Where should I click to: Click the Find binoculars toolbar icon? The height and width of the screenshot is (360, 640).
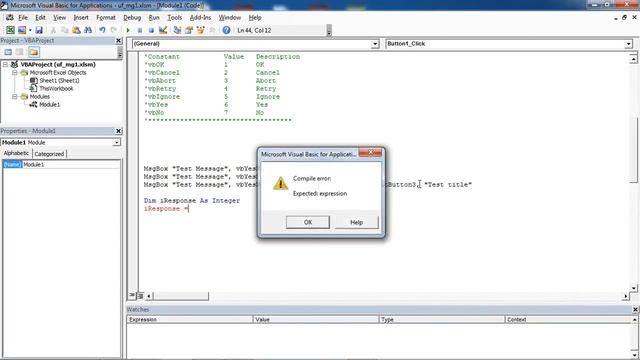[88, 30]
